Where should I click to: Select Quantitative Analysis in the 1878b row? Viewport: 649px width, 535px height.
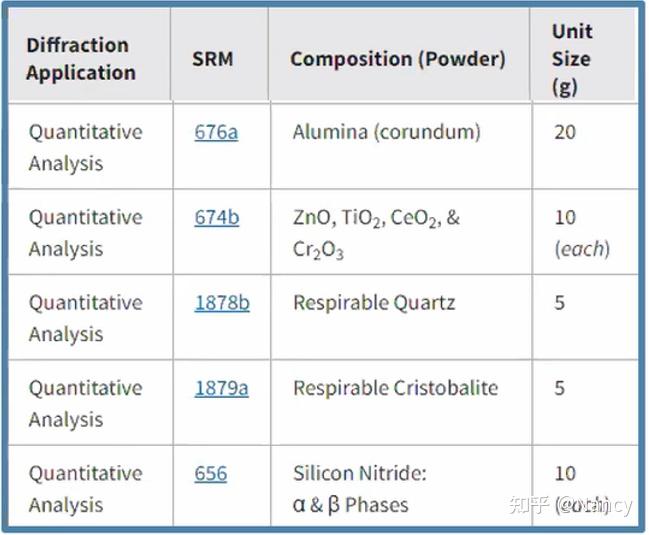[85, 318]
